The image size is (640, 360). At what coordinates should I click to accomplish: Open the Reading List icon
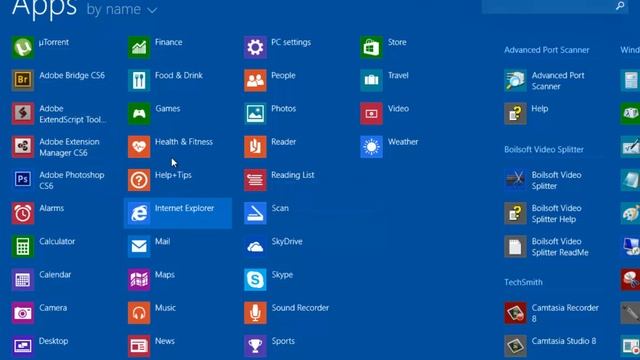tap(255, 180)
